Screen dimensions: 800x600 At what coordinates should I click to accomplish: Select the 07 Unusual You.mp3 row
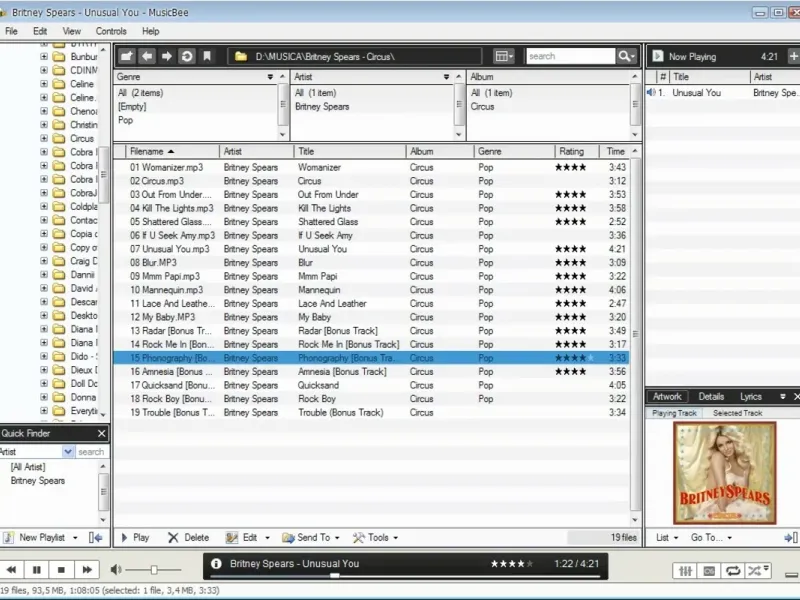(371, 249)
